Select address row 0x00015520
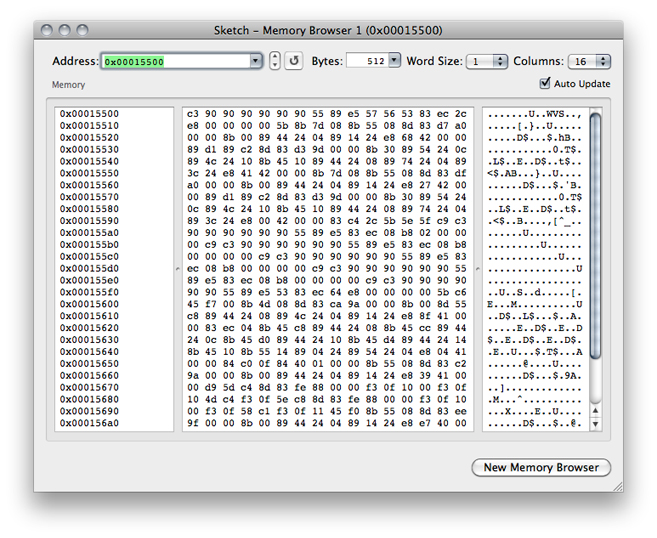657x538 pixels. (x=89, y=138)
